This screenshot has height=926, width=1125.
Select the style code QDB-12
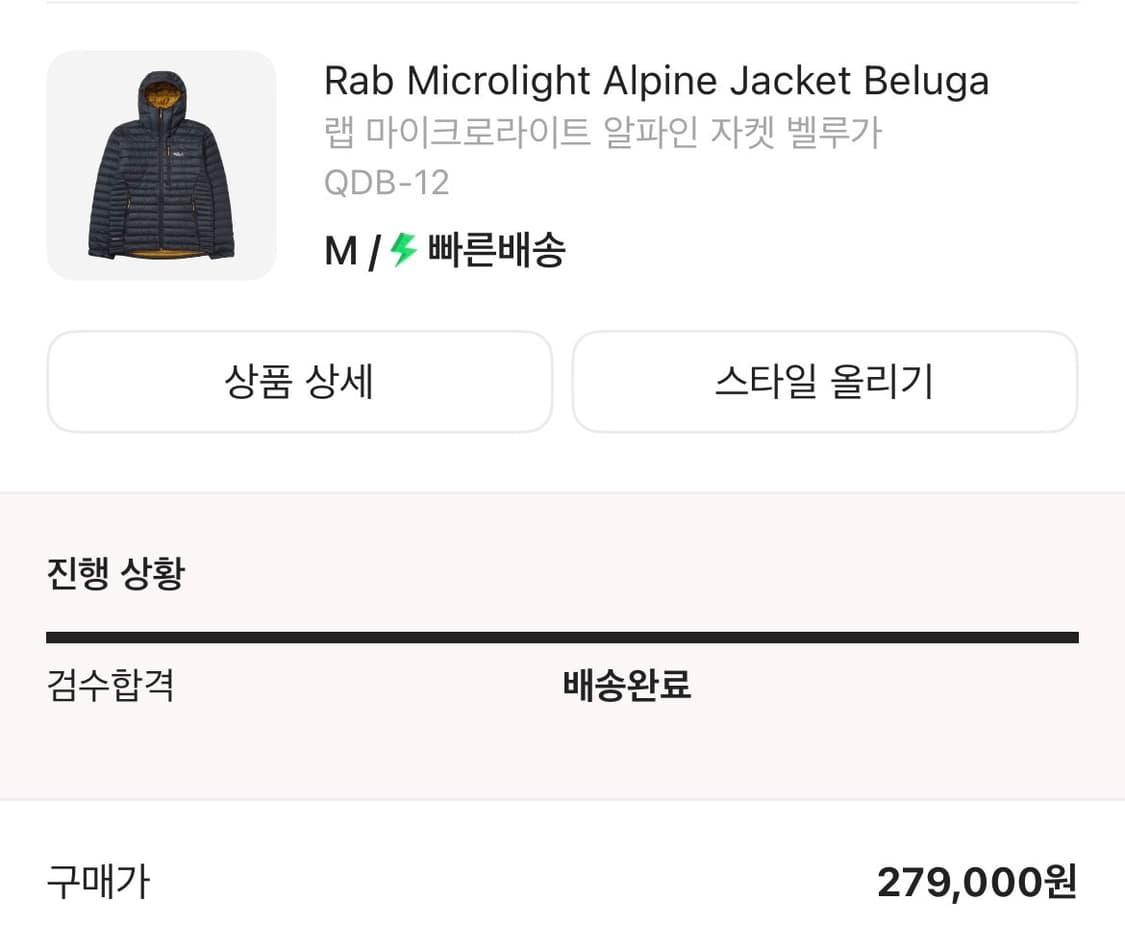[x=387, y=183]
